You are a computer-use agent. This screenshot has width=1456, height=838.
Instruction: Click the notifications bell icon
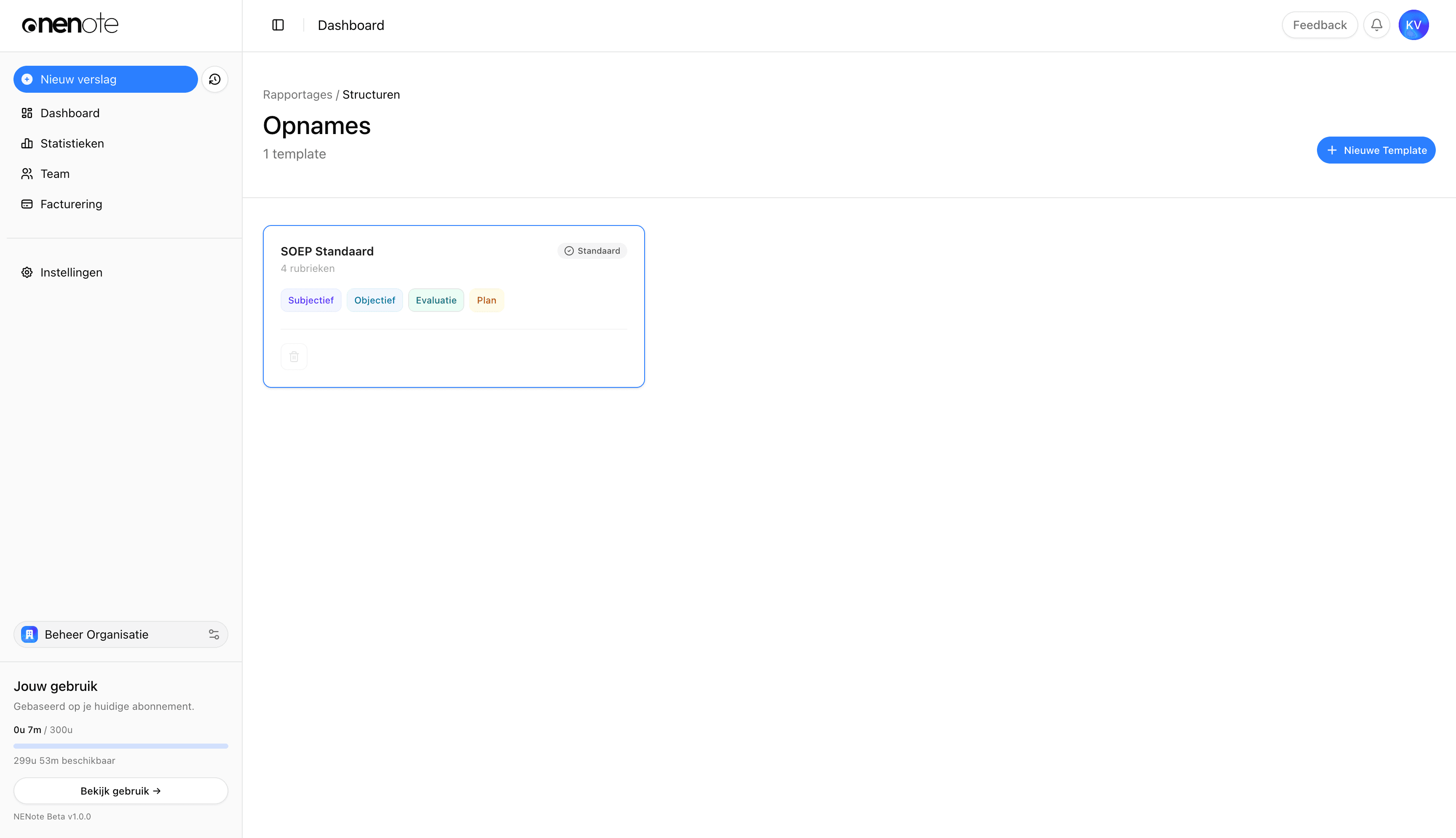click(x=1376, y=25)
